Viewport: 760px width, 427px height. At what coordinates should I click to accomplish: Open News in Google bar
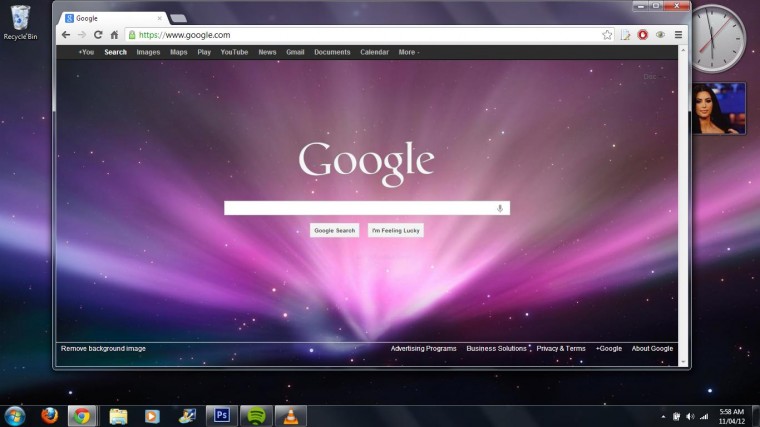pos(267,52)
